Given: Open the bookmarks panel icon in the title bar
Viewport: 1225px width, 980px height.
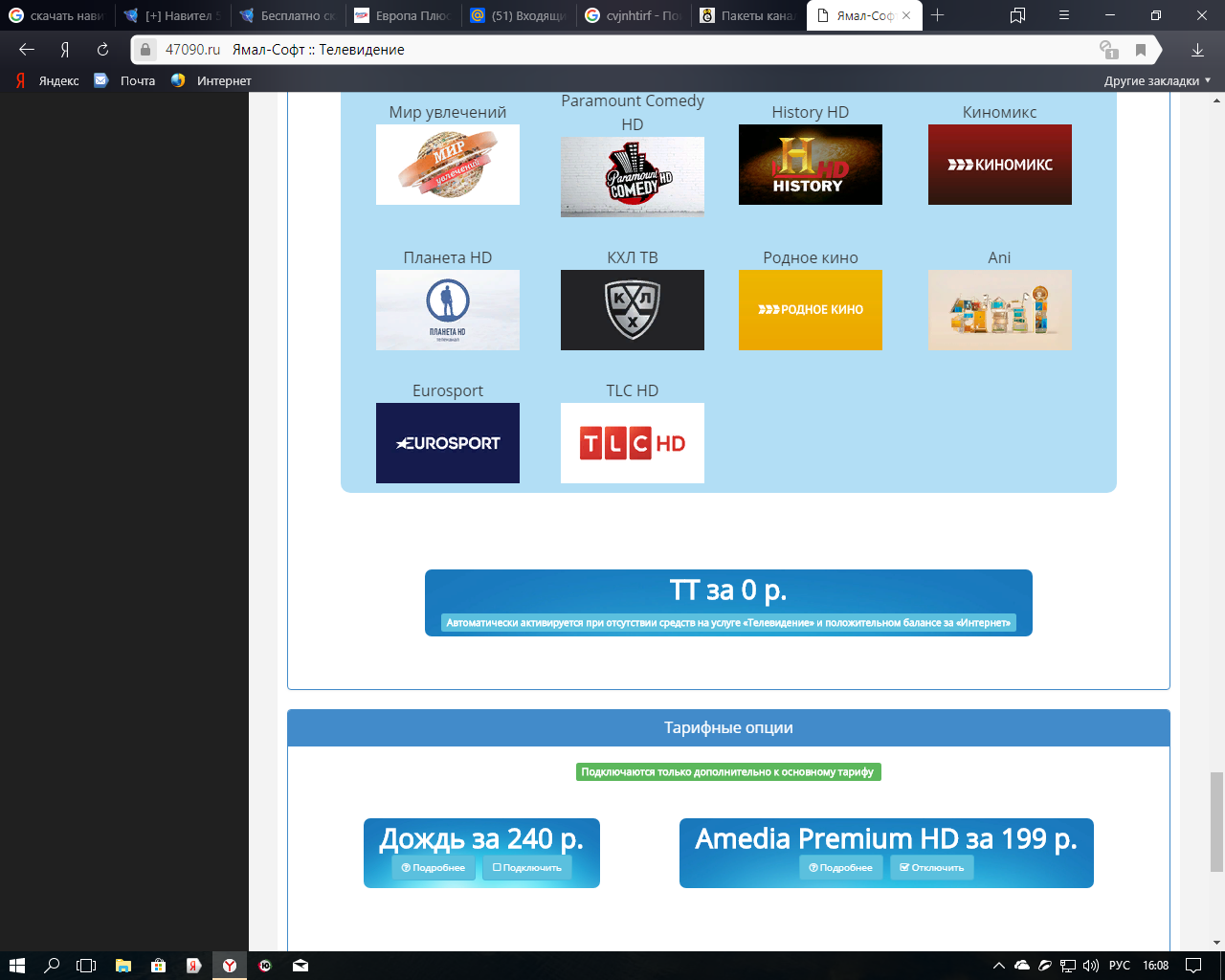Looking at the screenshot, I should 1017,15.
